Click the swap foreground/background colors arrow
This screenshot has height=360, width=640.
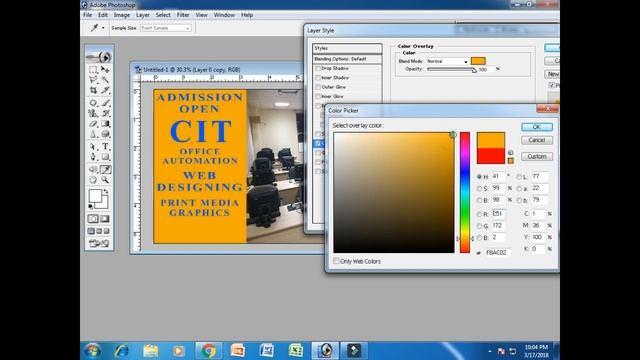[106, 191]
